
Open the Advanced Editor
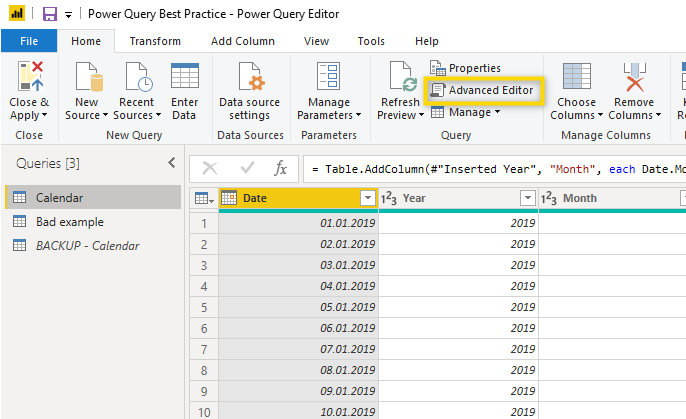coord(482,90)
